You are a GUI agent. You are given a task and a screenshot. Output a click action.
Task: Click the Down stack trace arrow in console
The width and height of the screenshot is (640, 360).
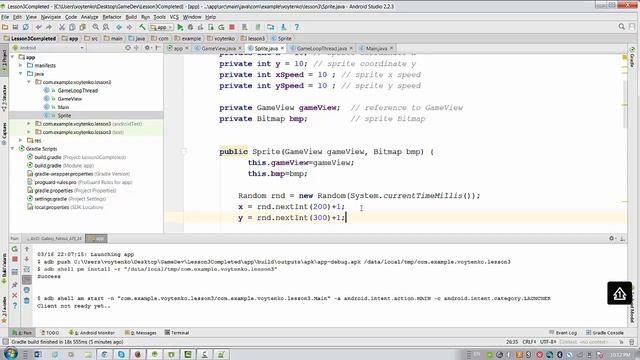coord(27,259)
